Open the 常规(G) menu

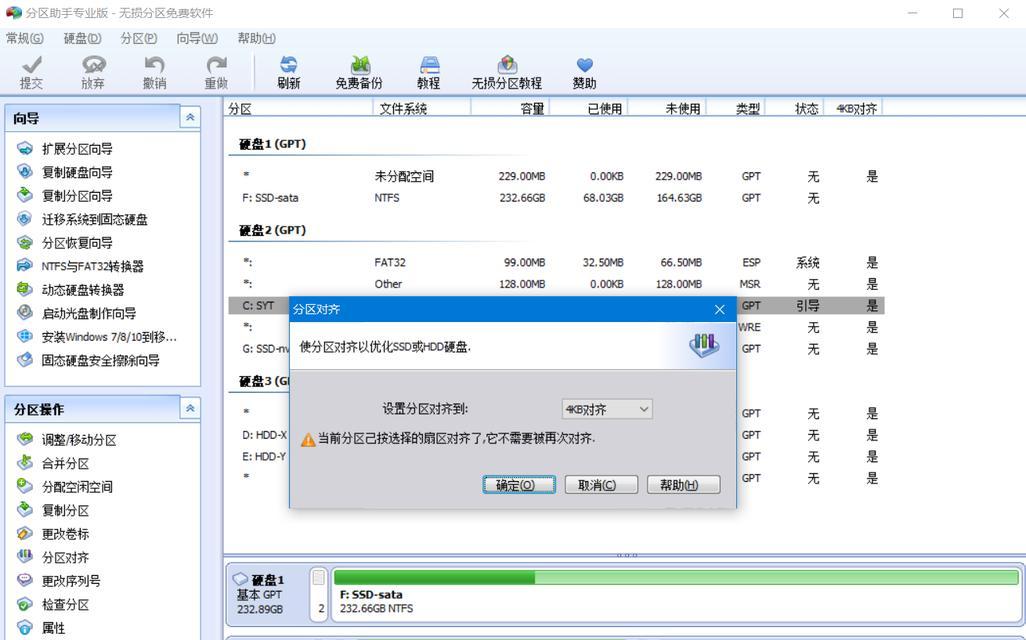click(x=25, y=38)
